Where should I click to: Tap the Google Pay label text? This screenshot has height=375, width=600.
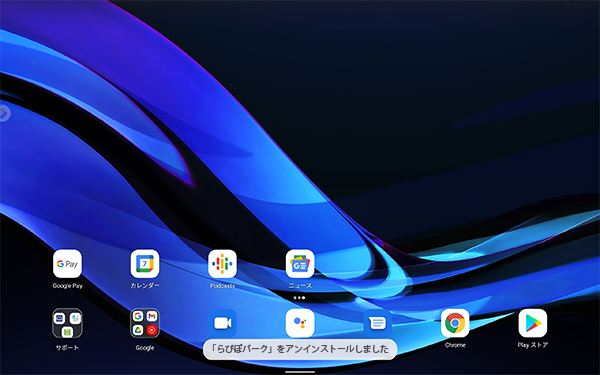(67, 285)
